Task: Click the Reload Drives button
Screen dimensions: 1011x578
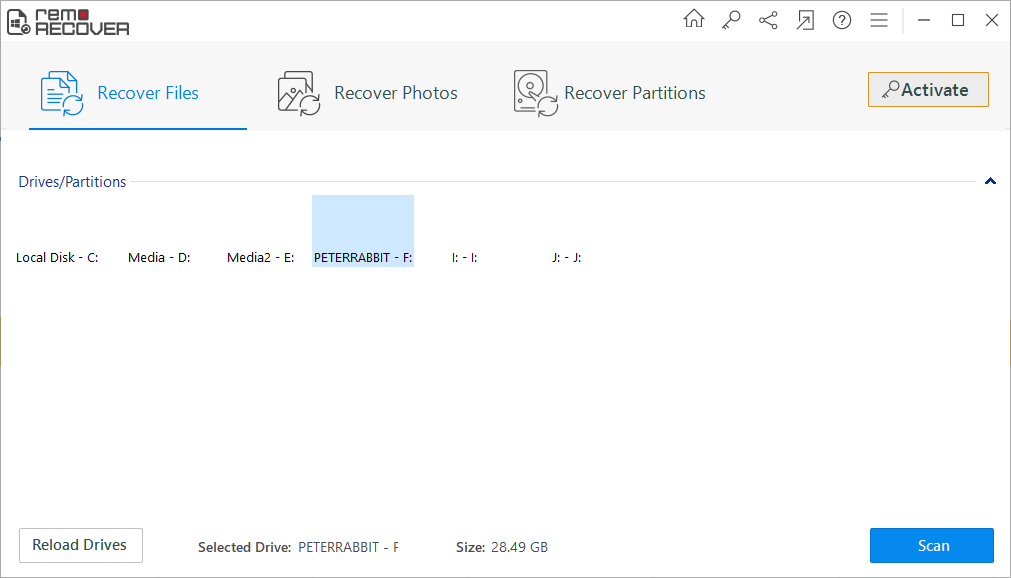Action: point(80,546)
